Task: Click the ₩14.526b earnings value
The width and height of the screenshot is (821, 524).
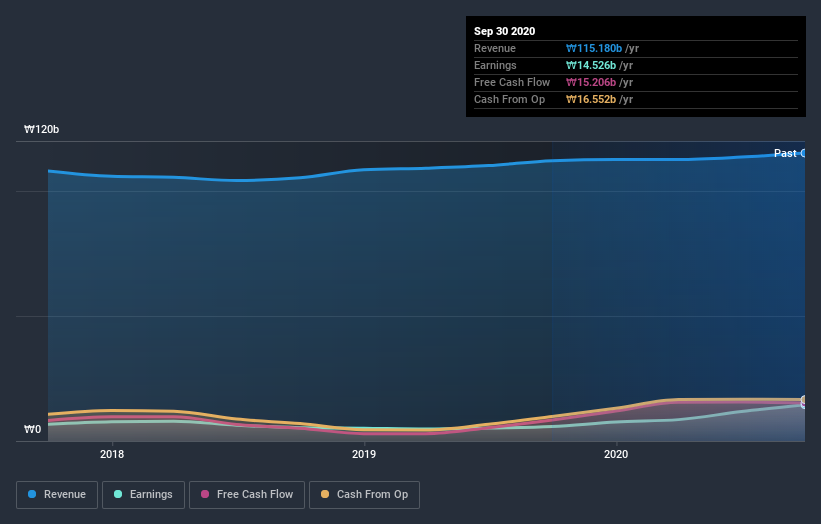Action: tap(591, 65)
